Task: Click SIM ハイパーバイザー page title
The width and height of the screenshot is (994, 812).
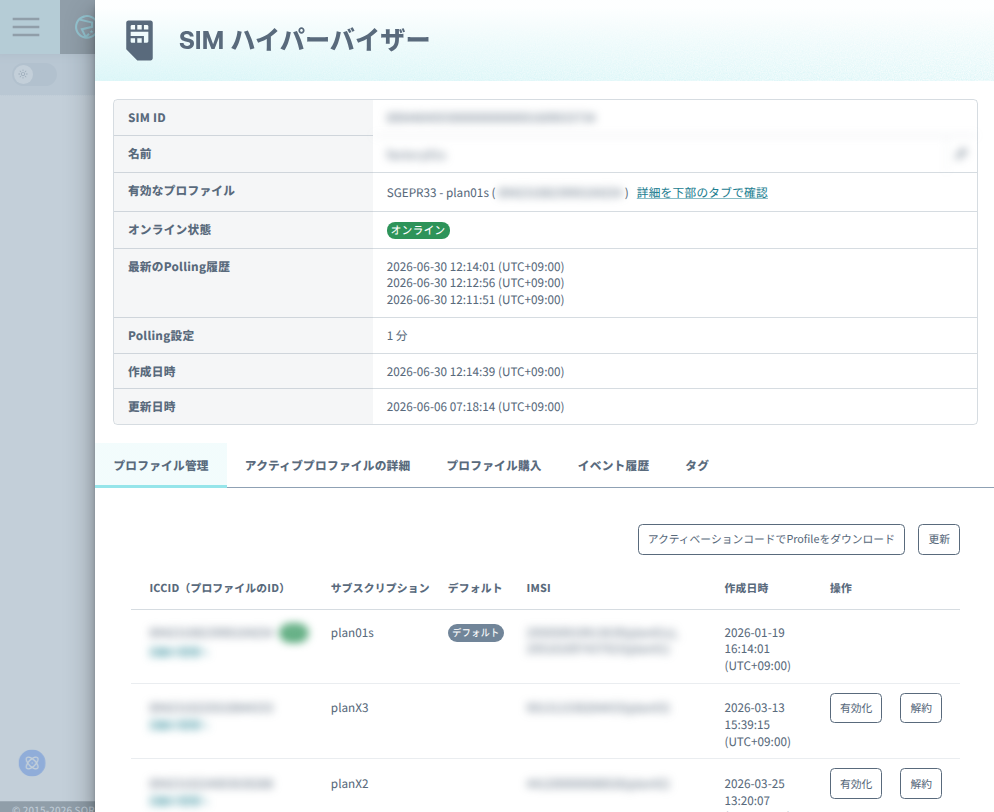Action: pos(304,40)
